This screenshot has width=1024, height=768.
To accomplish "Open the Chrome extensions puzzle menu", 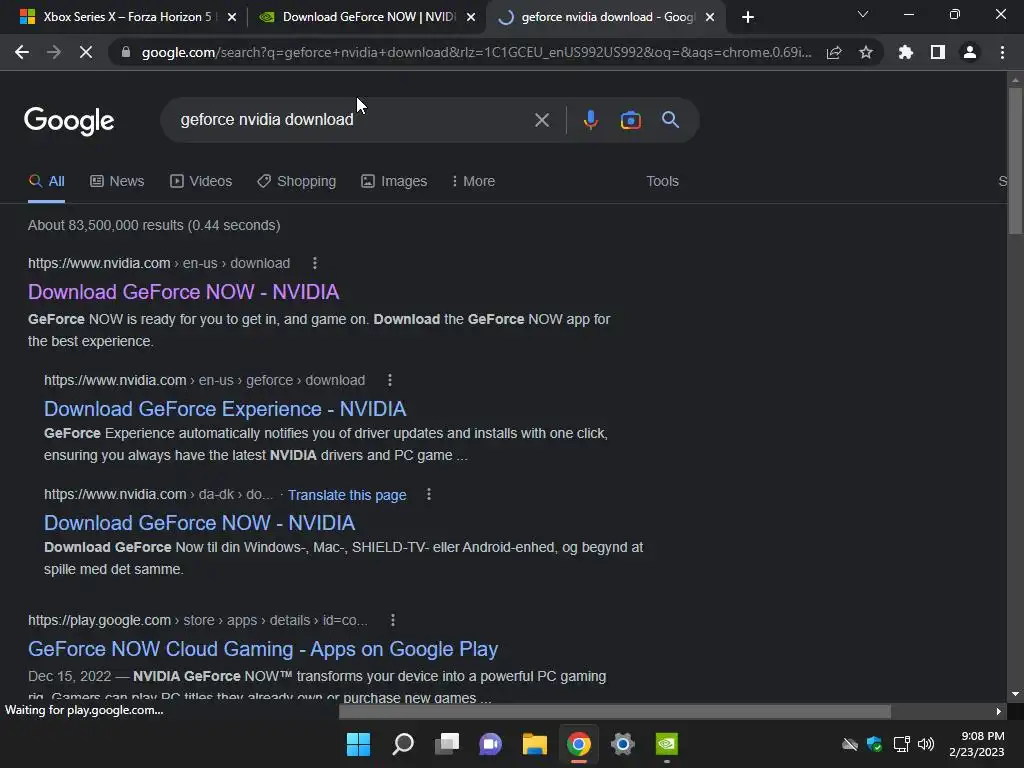I will click(906, 52).
